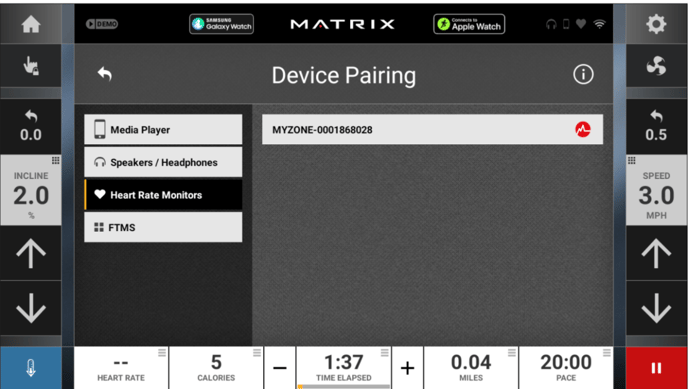688x389 pixels.
Task: Tap Samsung Galaxy Watch badge
Action: coord(222,24)
